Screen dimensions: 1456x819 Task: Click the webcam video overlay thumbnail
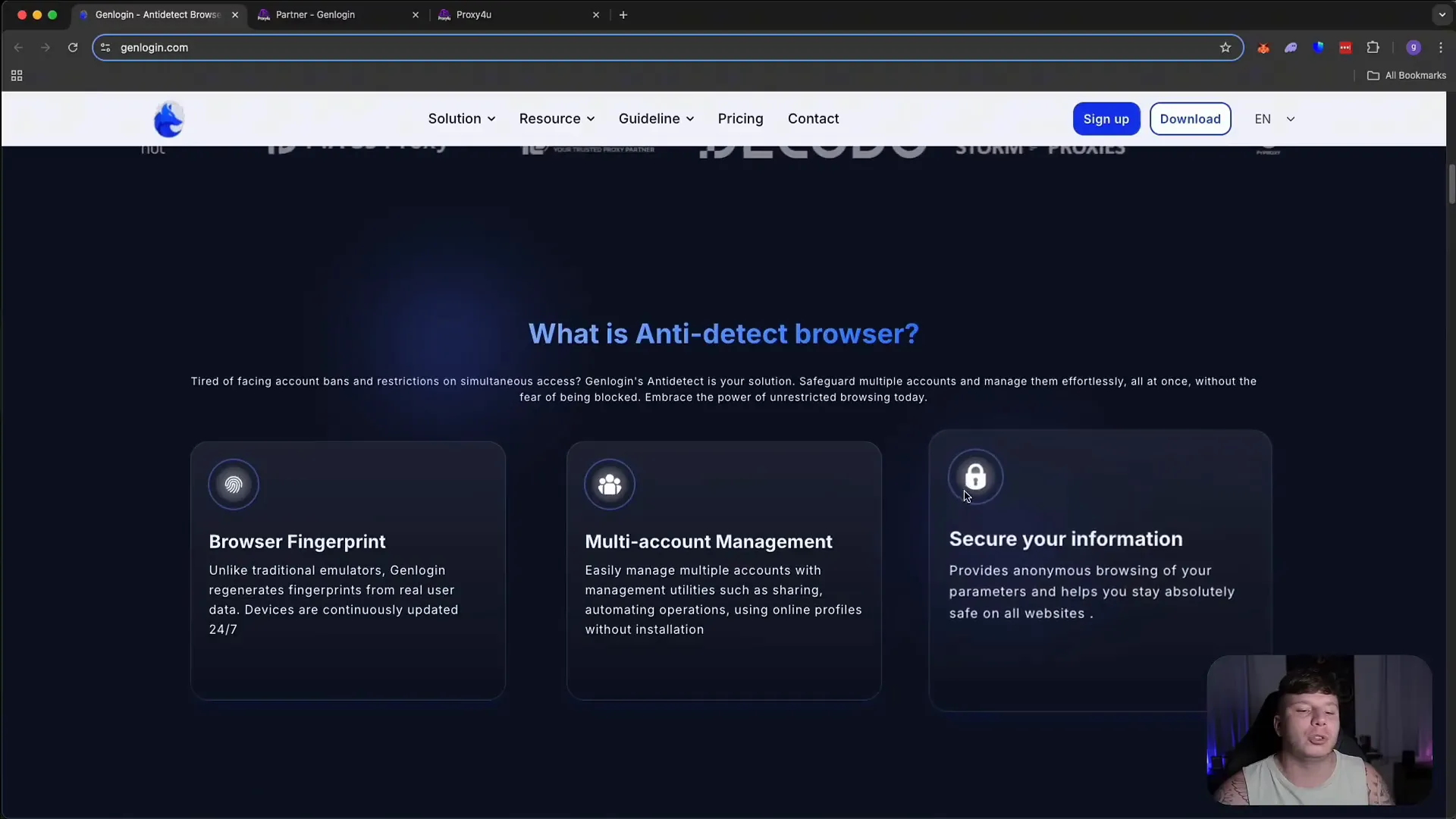(x=1319, y=730)
